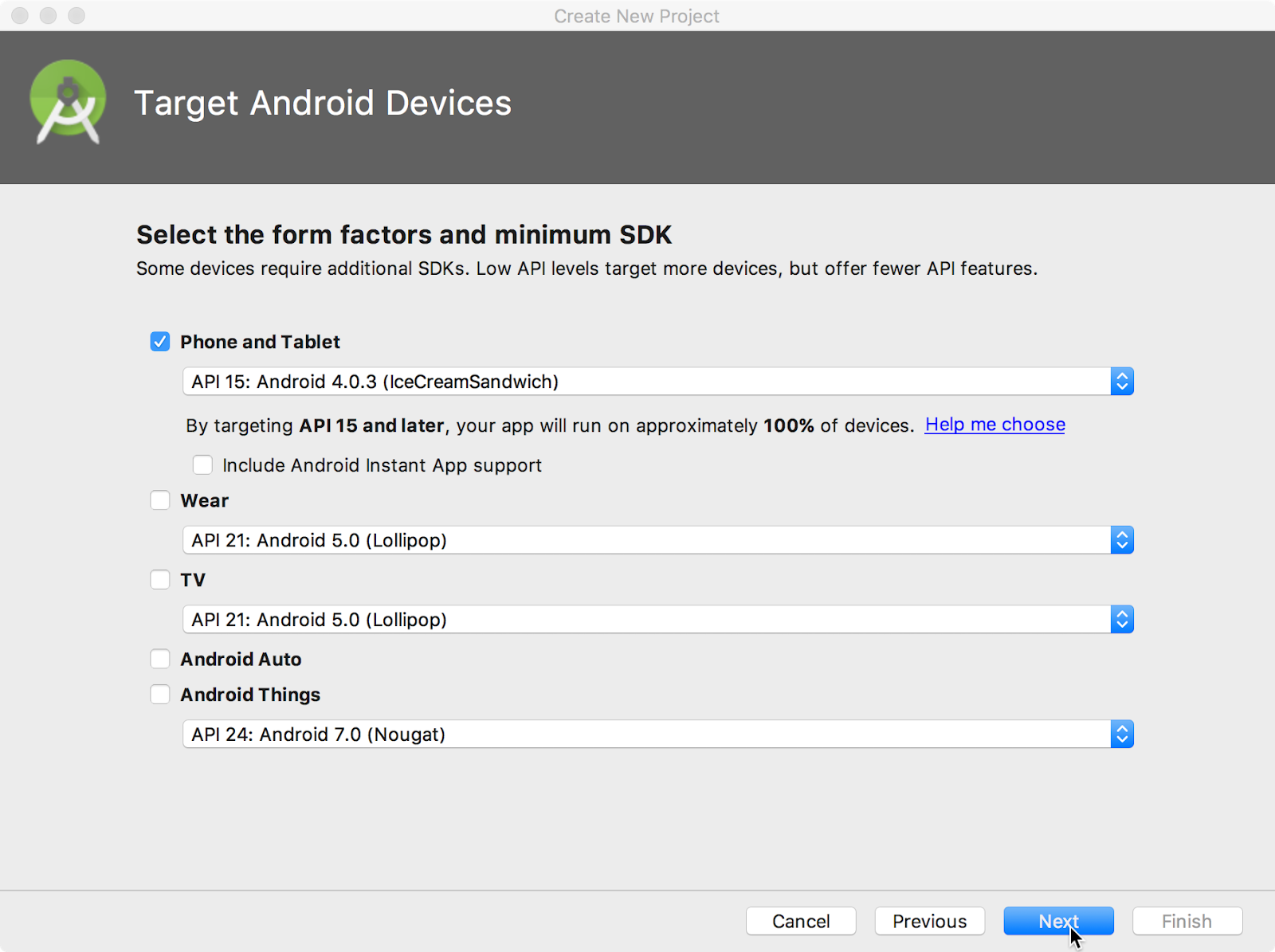
Task: Select the Android Things checkbox
Action: click(160, 695)
